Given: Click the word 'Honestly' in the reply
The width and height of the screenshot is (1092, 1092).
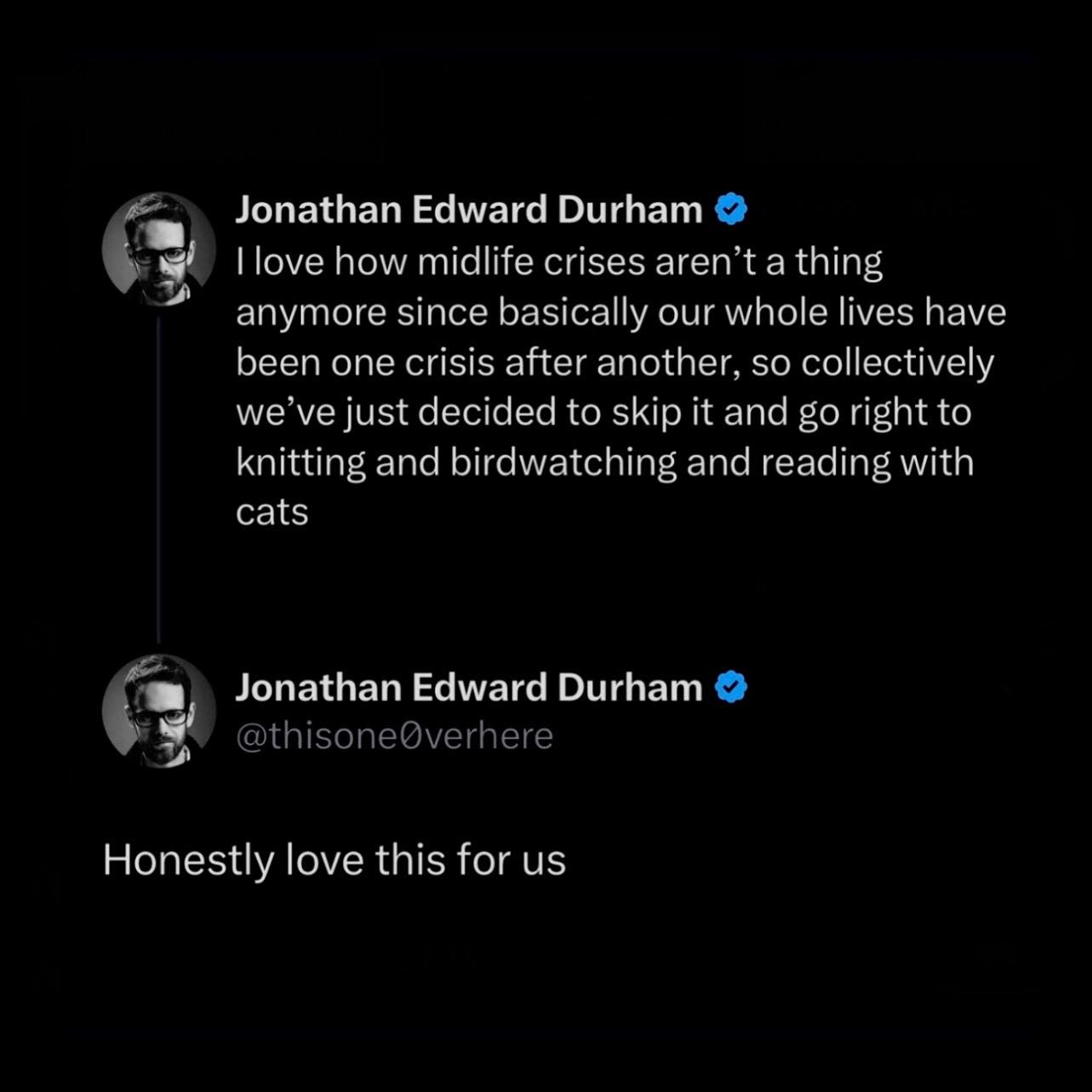Looking at the screenshot, I should tap(188, 860).
